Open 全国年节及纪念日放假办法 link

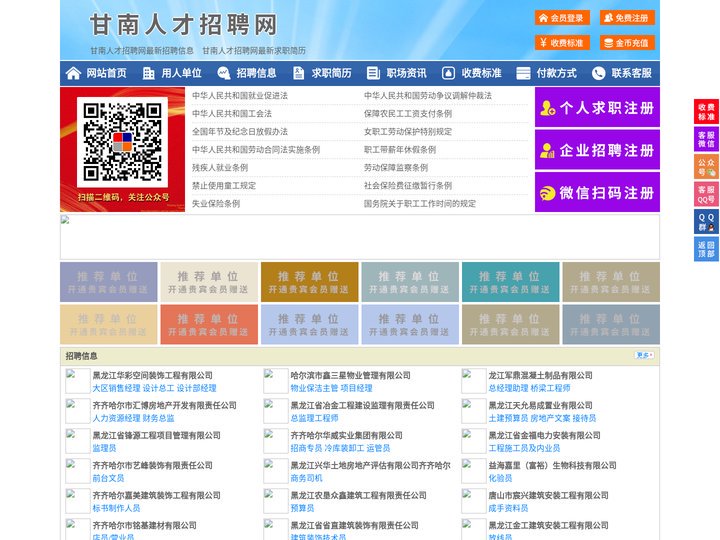(240, 131)
